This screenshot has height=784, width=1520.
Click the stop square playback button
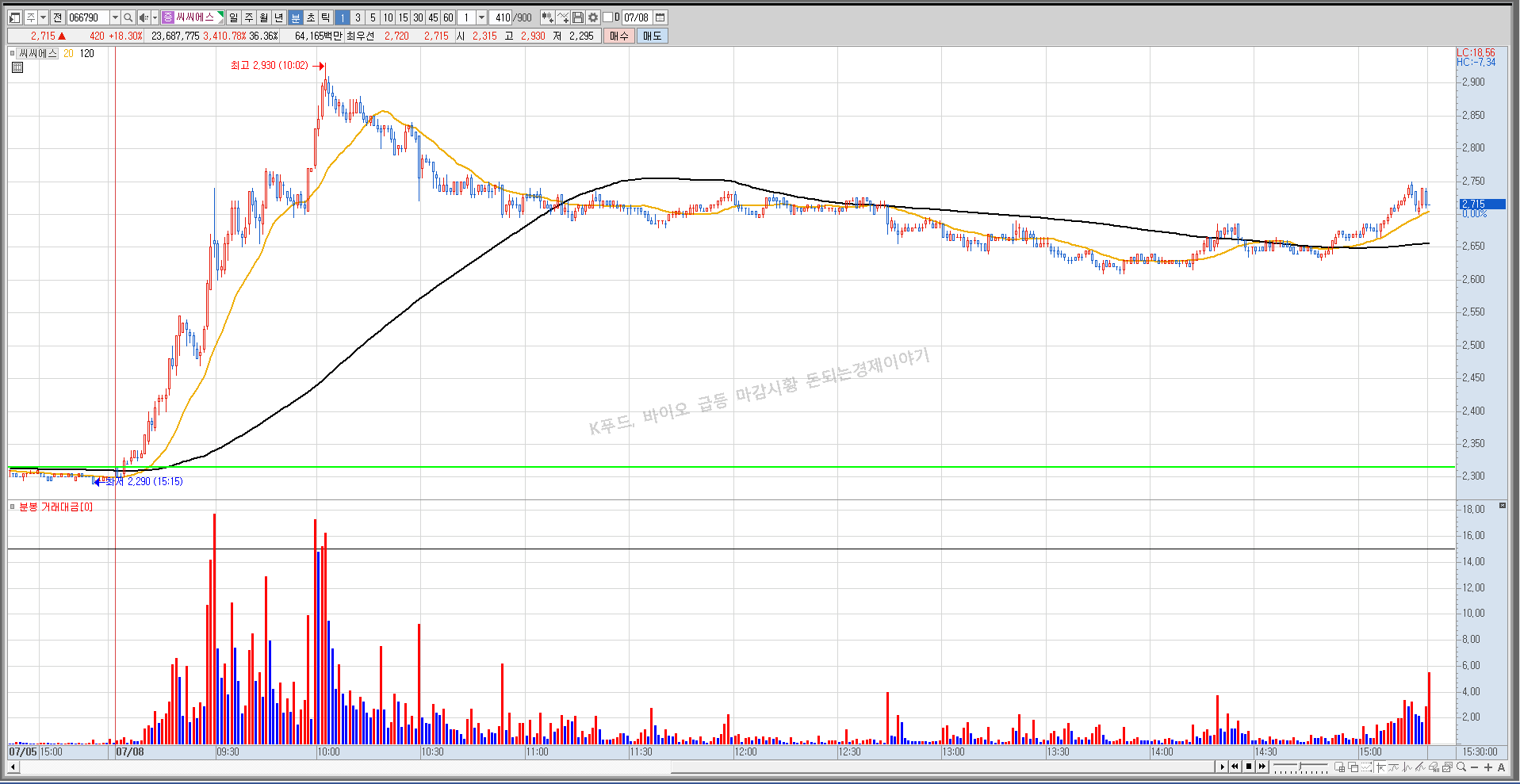[1249, 767]
